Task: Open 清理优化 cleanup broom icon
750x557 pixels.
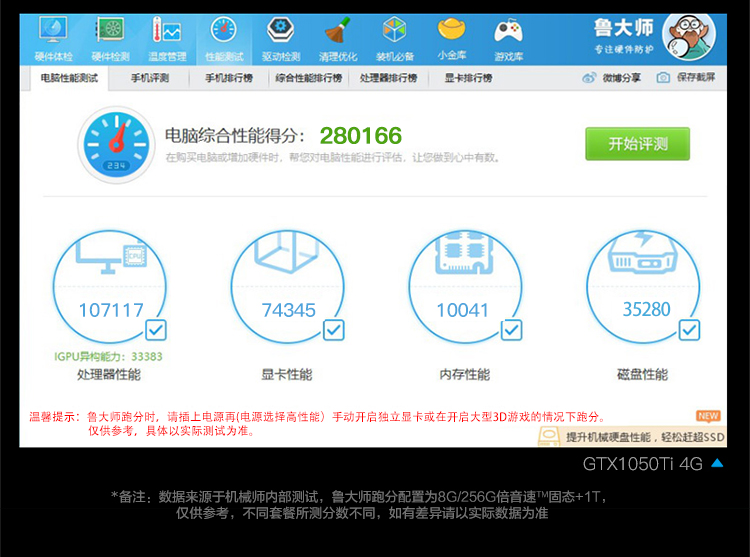Action: pyautogui.click(x=338, y=30)
